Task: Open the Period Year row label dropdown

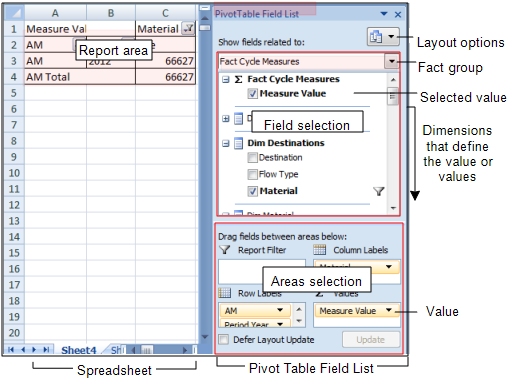Action: 280,324
